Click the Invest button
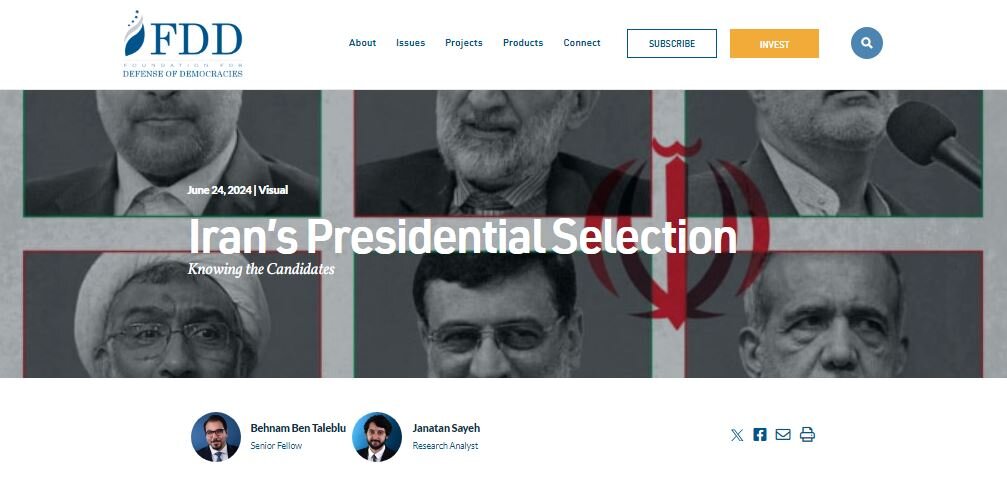This screenshot has width=1007, height=477. (x=774, y=44)
